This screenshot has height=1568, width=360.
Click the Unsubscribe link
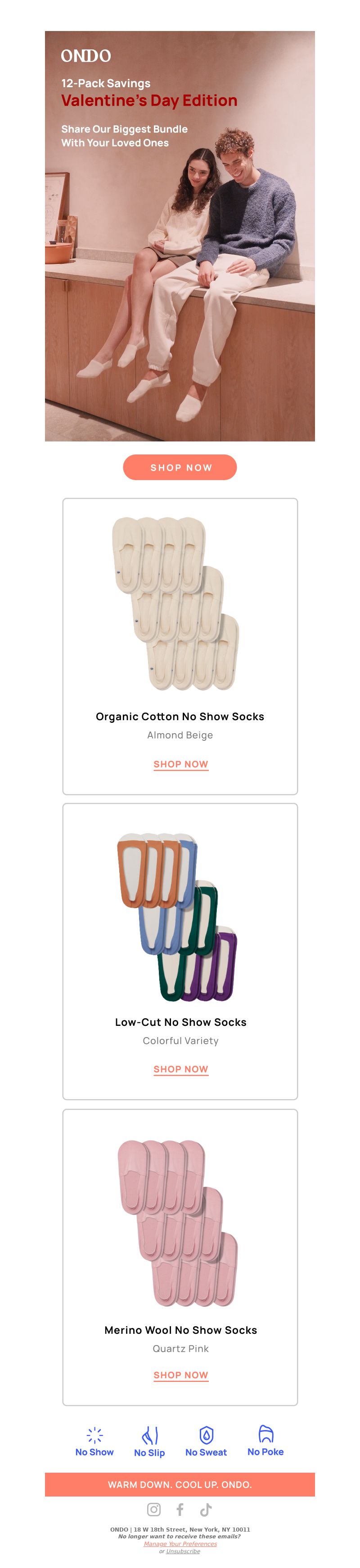[x=183, y=1551]
